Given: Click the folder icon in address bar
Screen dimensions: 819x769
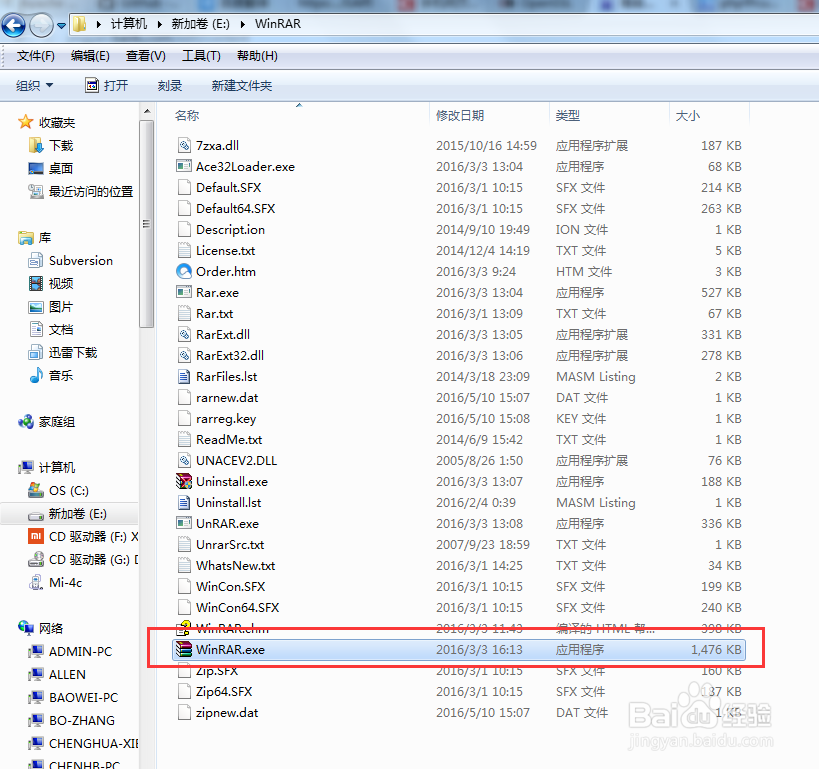Looking at the screenshot, I should [x=79, y=24].
